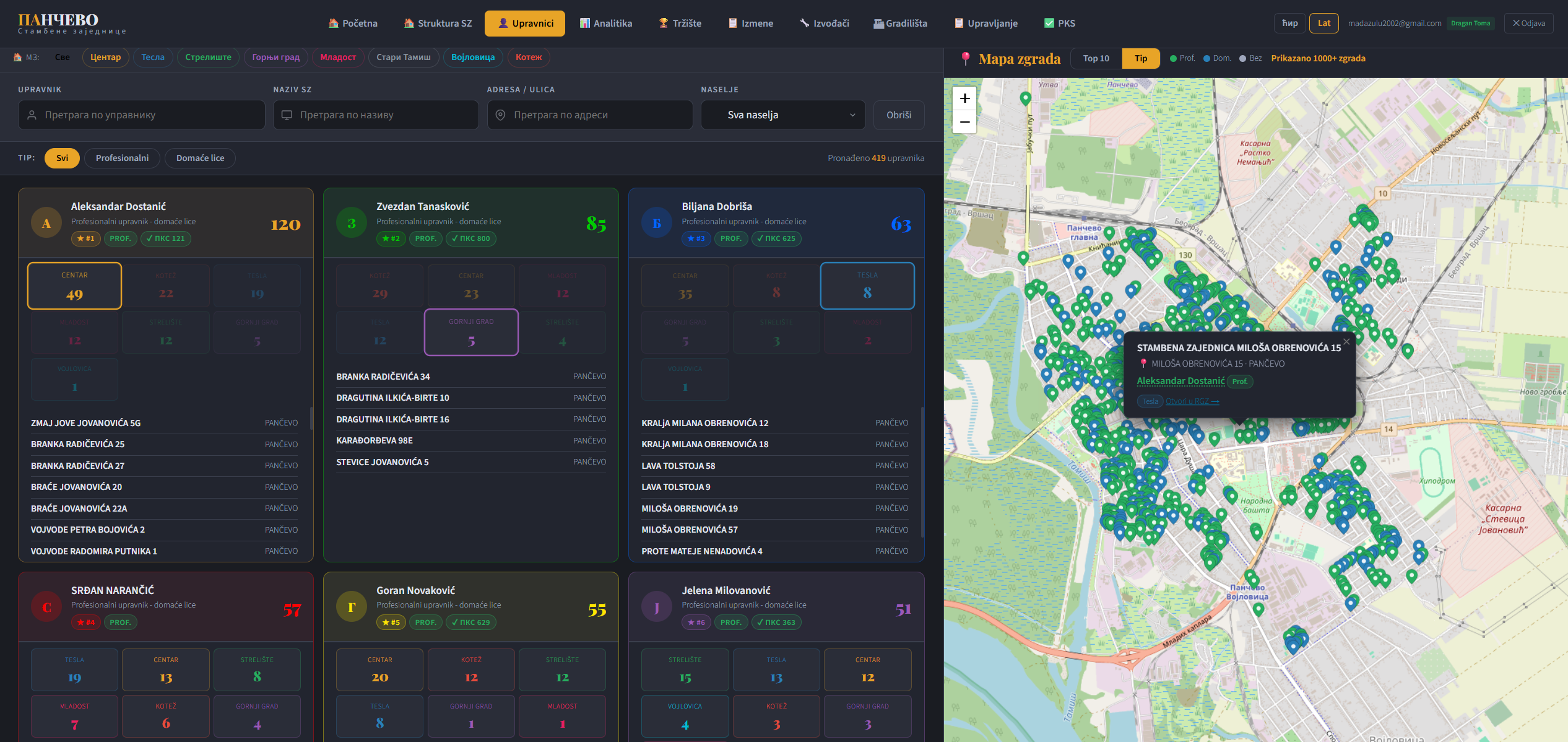Open LAVA TOLSTOJA 58 row
This screenshot has width=1568, height=742.
775,466
